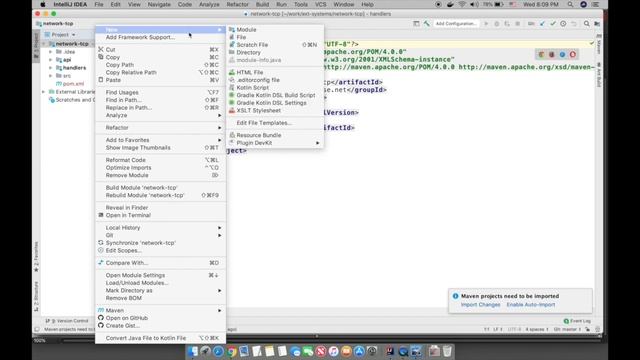Open Finder in the Dock
Viewport: 640px width, 360px height.
(x=192, y=351)
